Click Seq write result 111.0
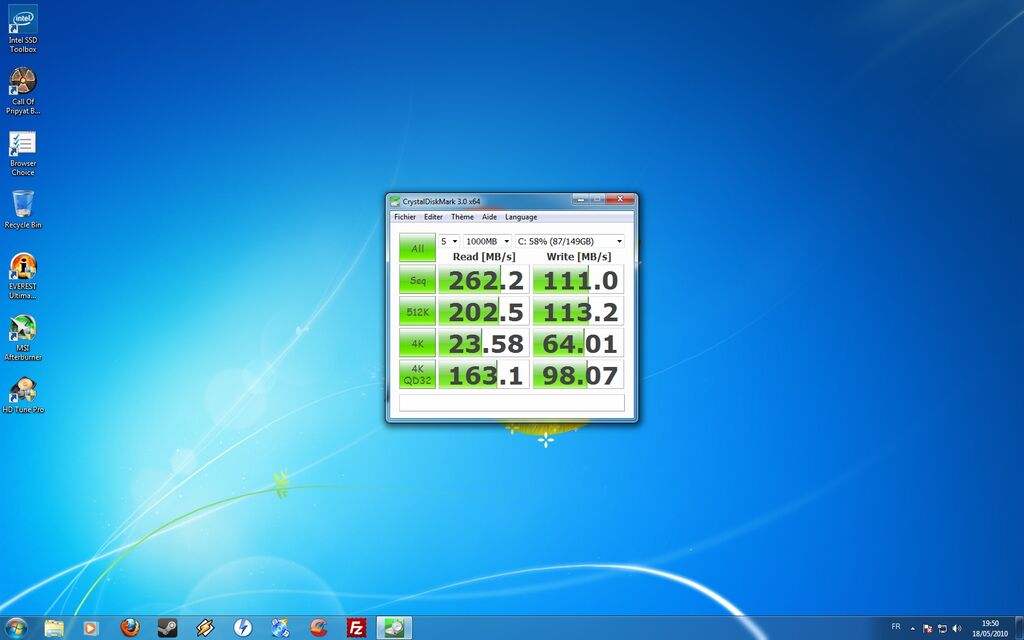Viewport: 1024px width, 640px height. tap(579, 280)
